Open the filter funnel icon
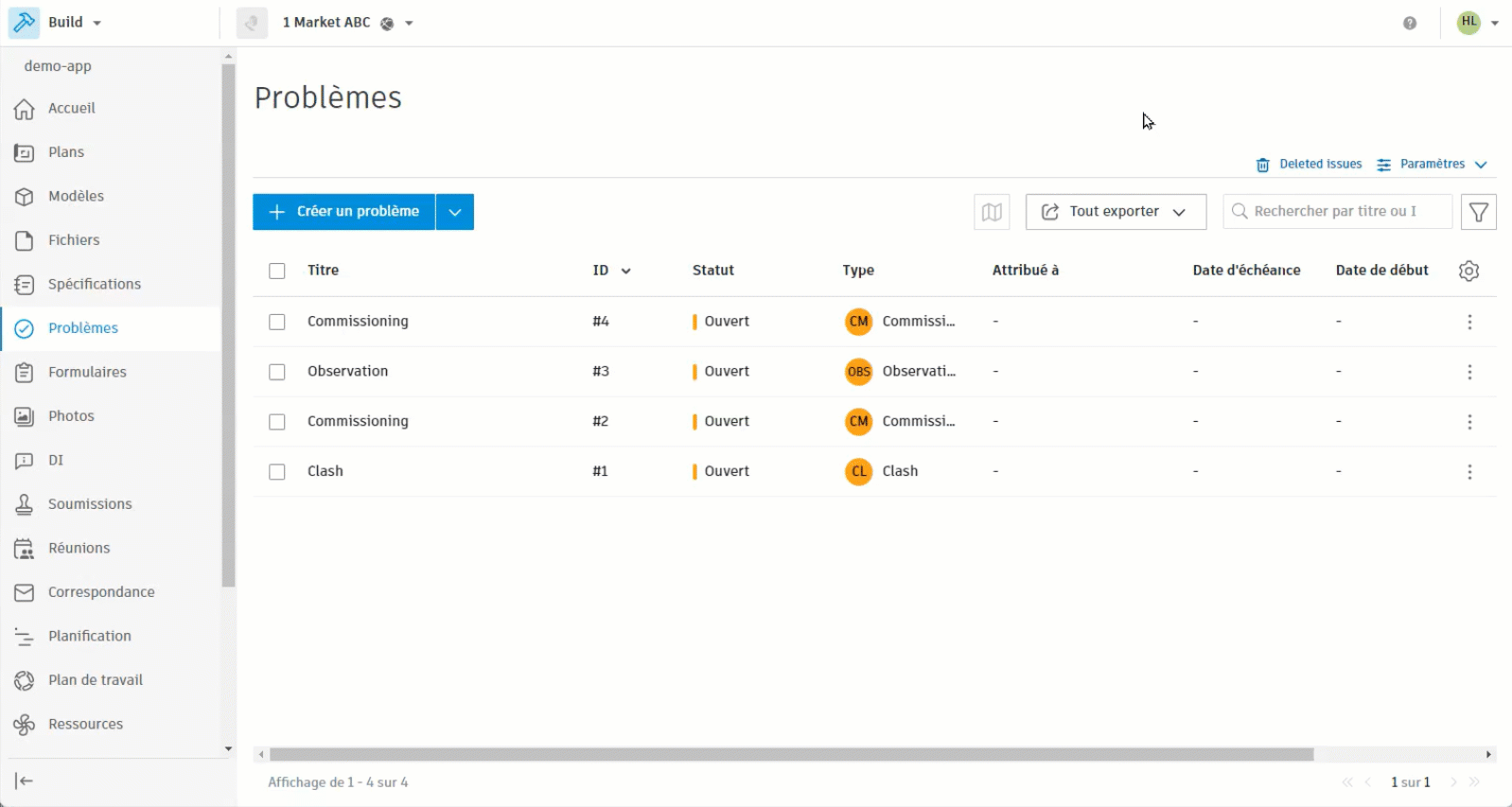 tap(1478, 212)
